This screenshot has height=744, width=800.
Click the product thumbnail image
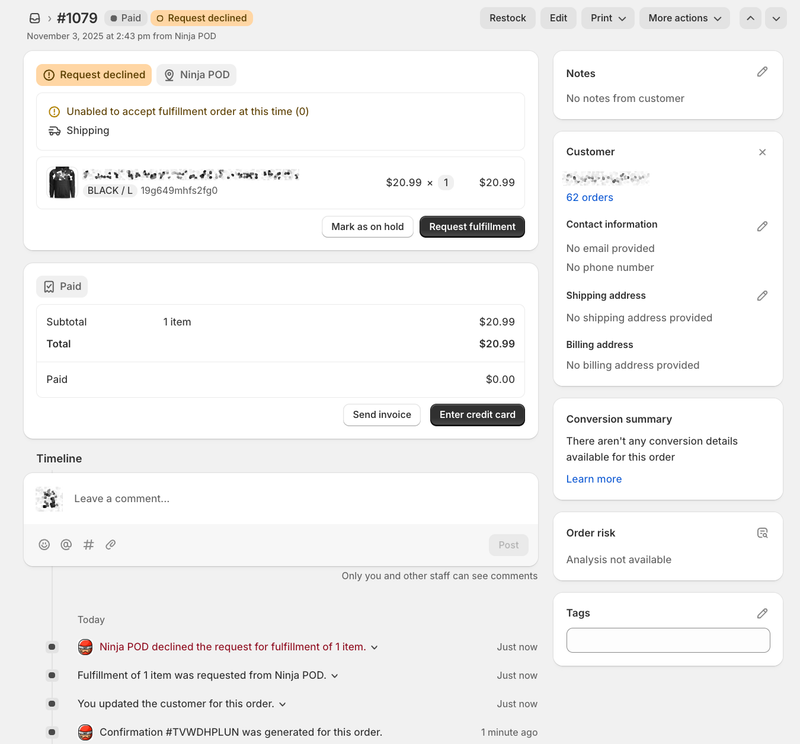tap(62, 183)
